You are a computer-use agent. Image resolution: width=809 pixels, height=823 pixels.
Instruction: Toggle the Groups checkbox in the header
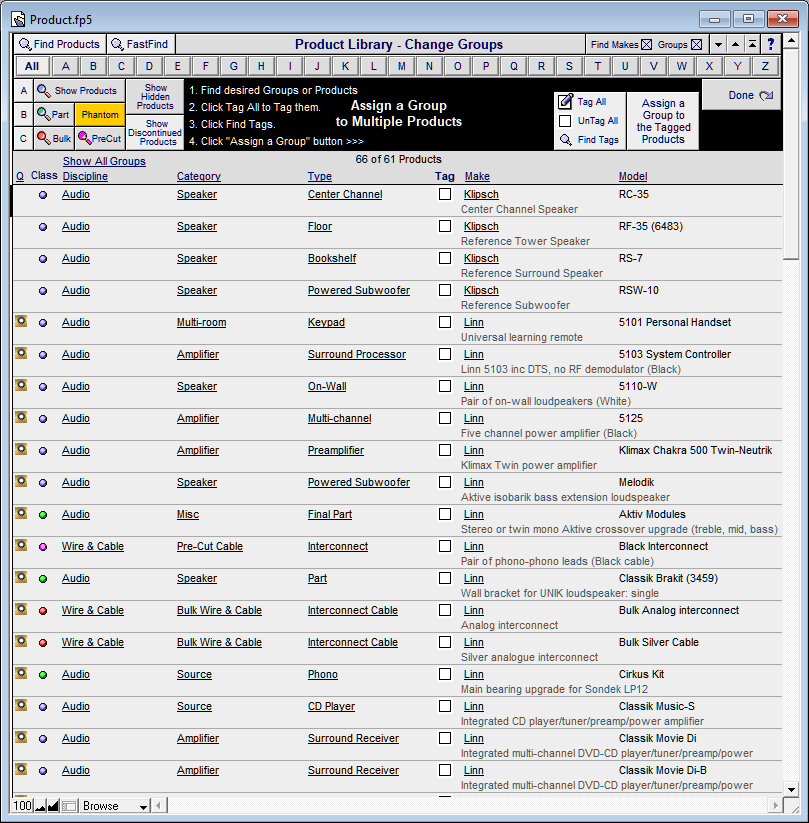696,45
